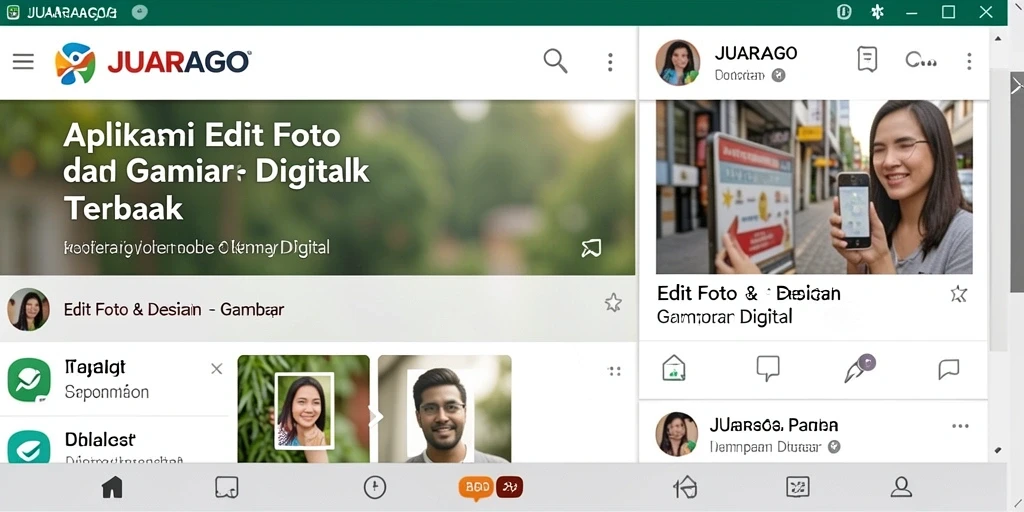Click the pen icon with purple dot
Screen dimensions: 1024x512
tap(859, 368)
